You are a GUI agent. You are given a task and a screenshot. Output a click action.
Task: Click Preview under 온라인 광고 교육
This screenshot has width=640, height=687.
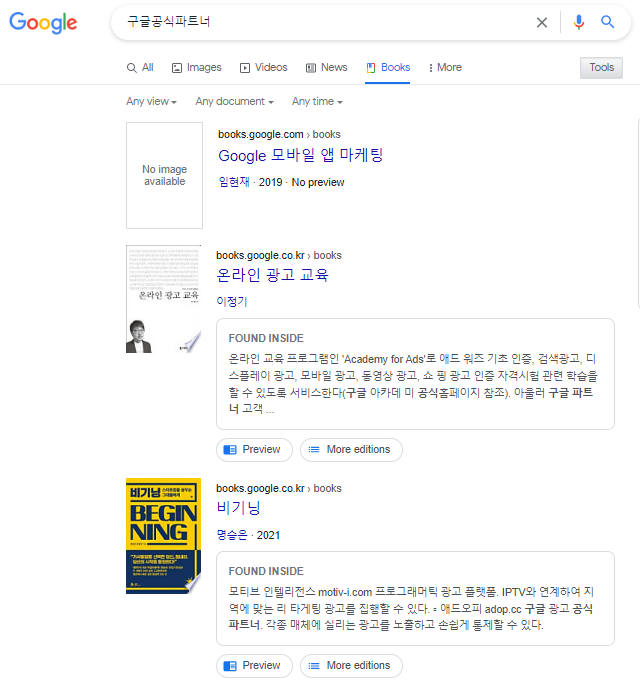coord(254,450)
